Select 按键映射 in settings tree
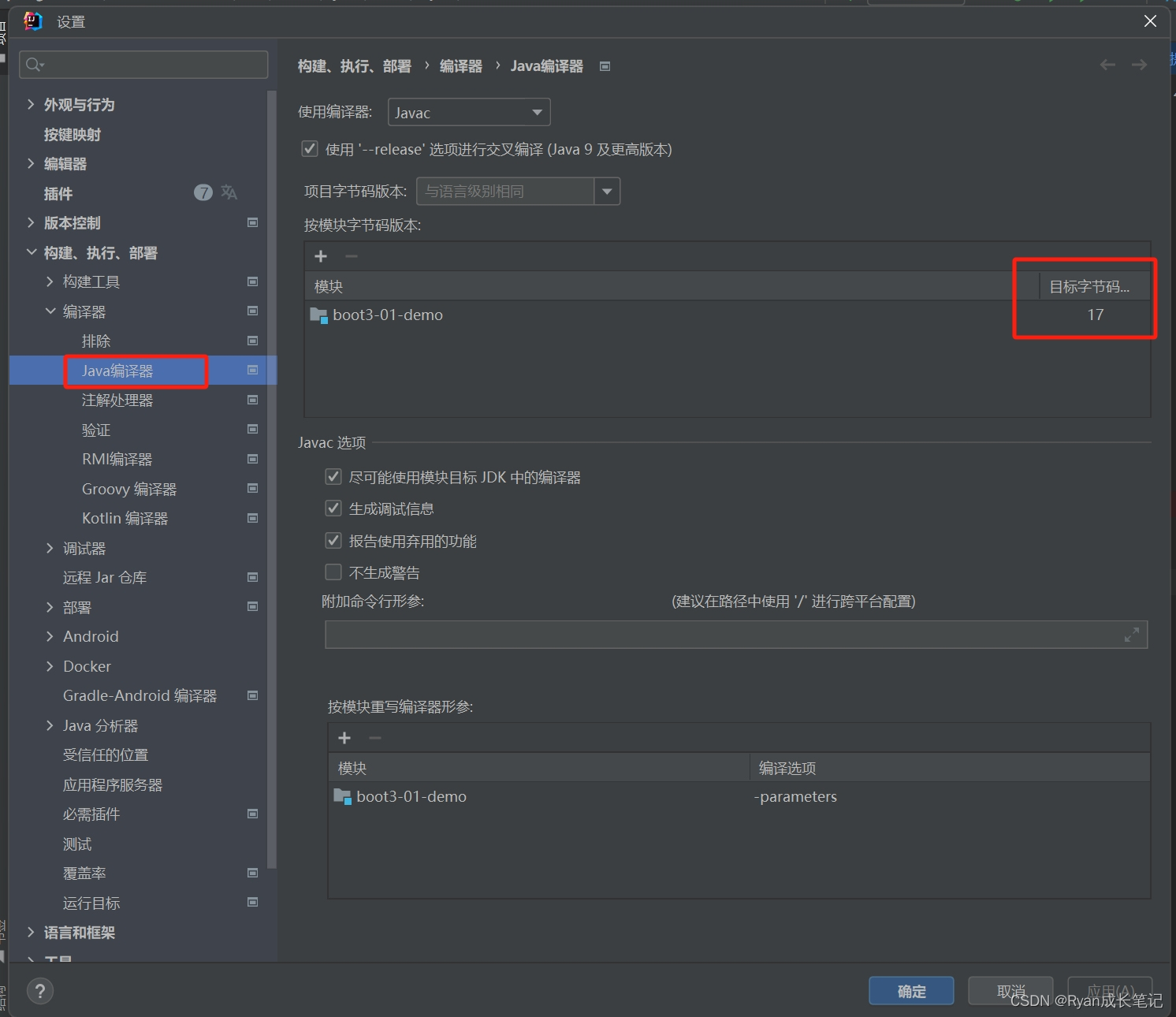1176x1017 pixels. coord(73,135)
